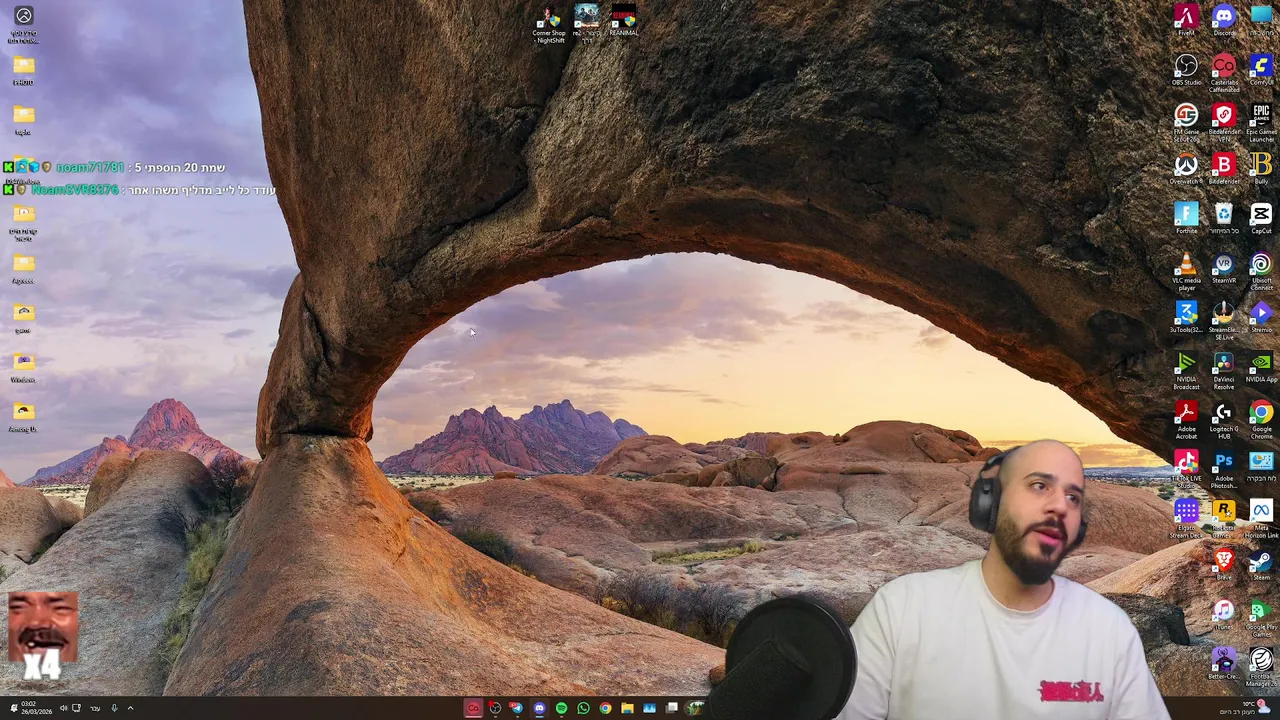The width and height of the screenshot is (1280, 720).
Task: Open the Bitdefender desktop icon
Action: (x=1224, y=169)
